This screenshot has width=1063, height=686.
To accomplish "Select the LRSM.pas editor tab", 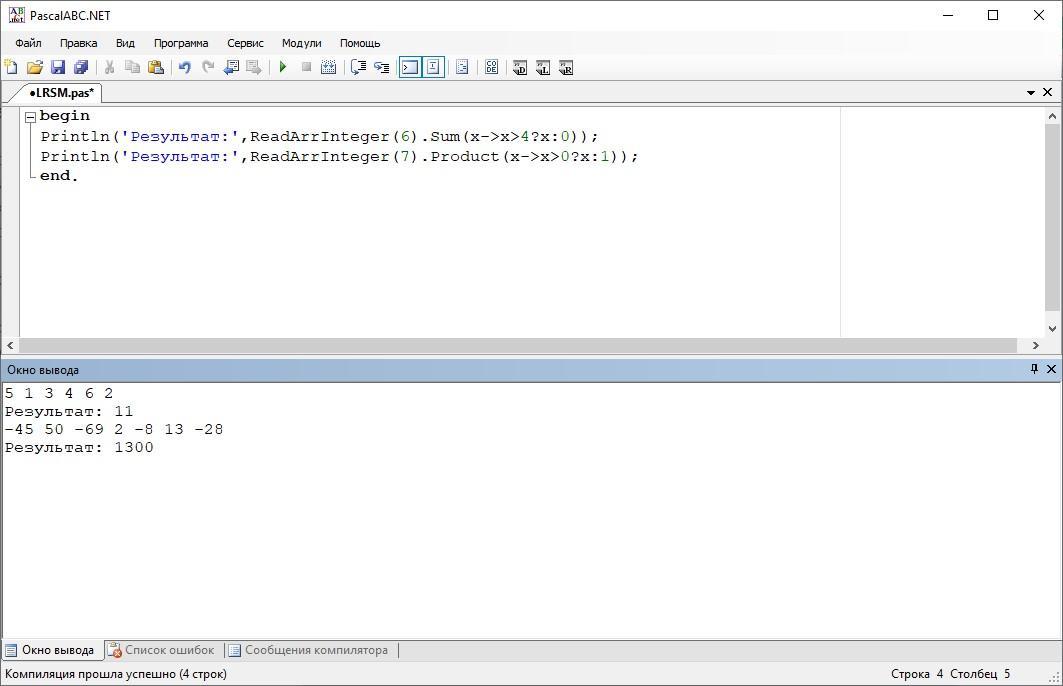I will point(61,92).
